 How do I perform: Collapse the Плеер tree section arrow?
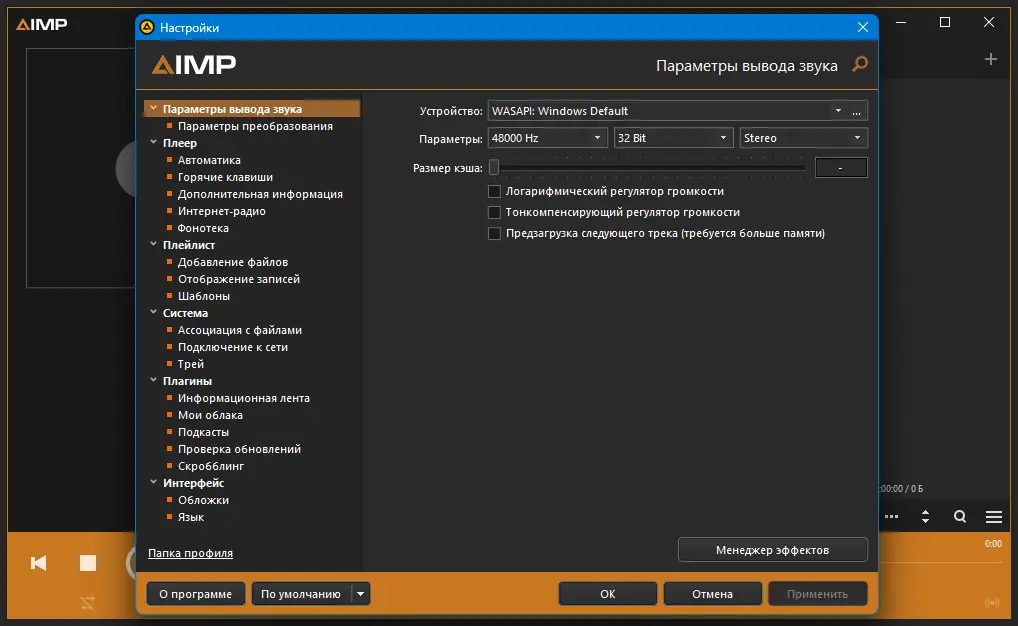(154, 142)
